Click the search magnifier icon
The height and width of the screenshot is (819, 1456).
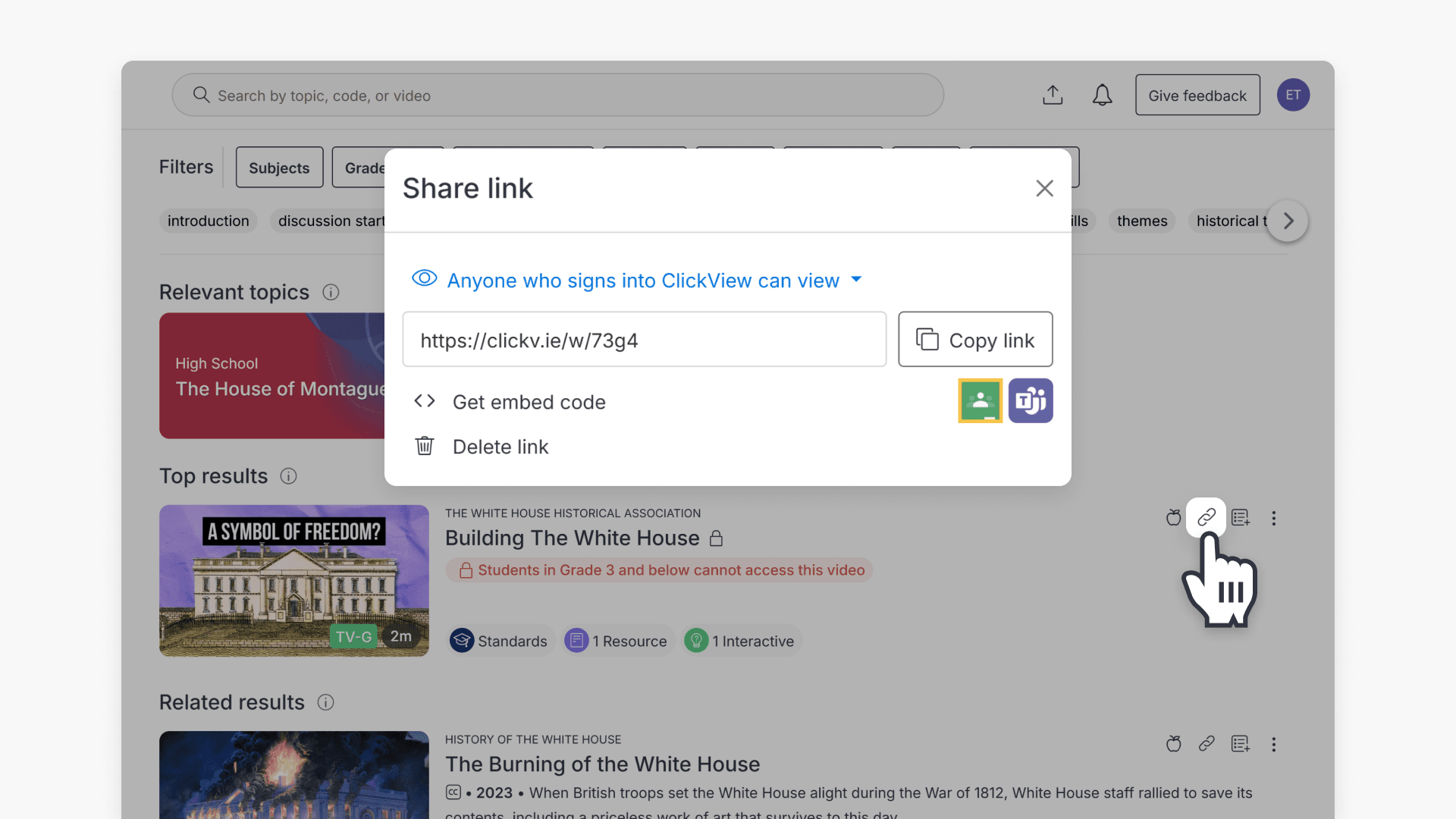(x=201, y=95)
